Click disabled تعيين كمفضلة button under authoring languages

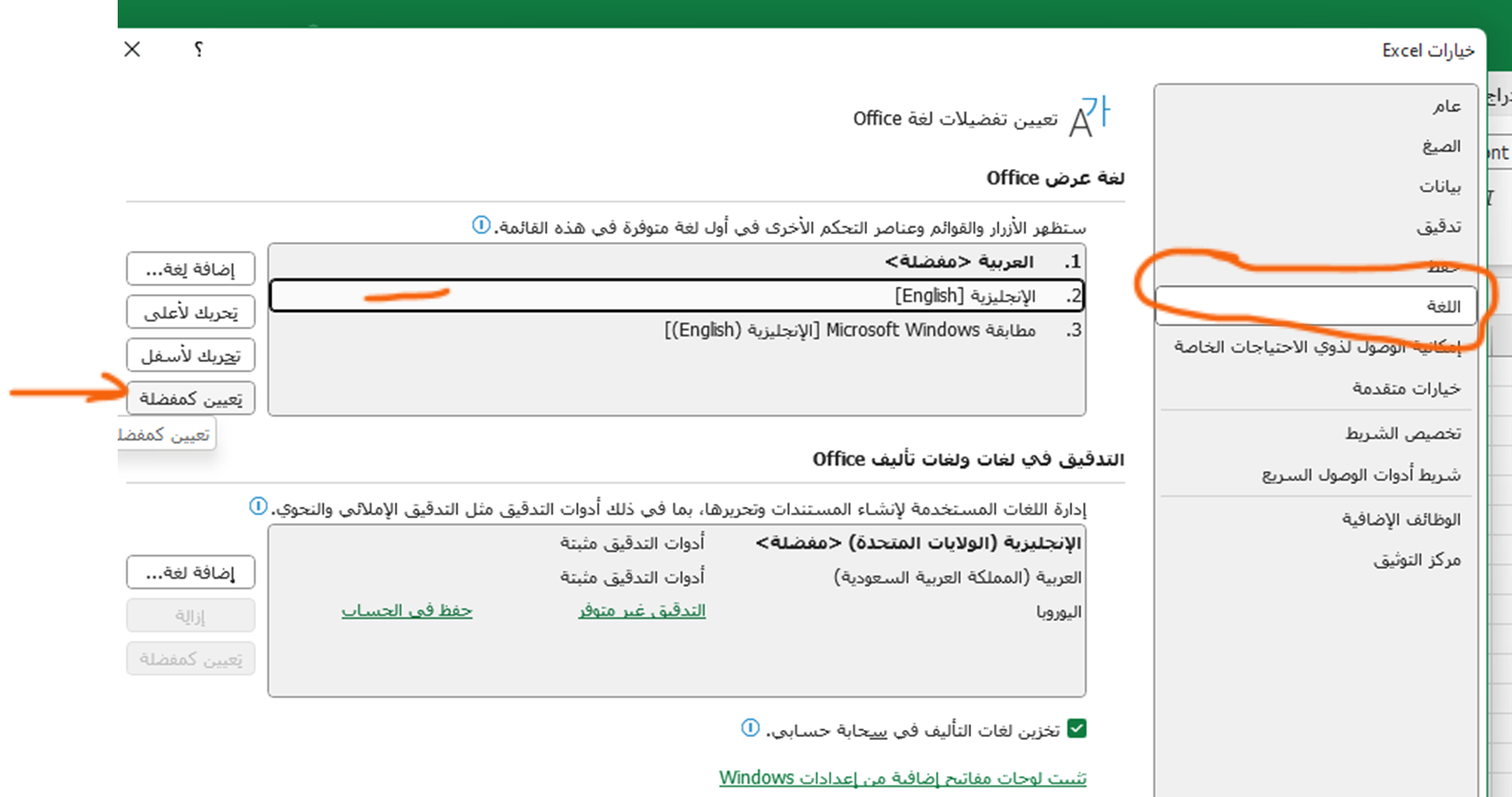191,659
